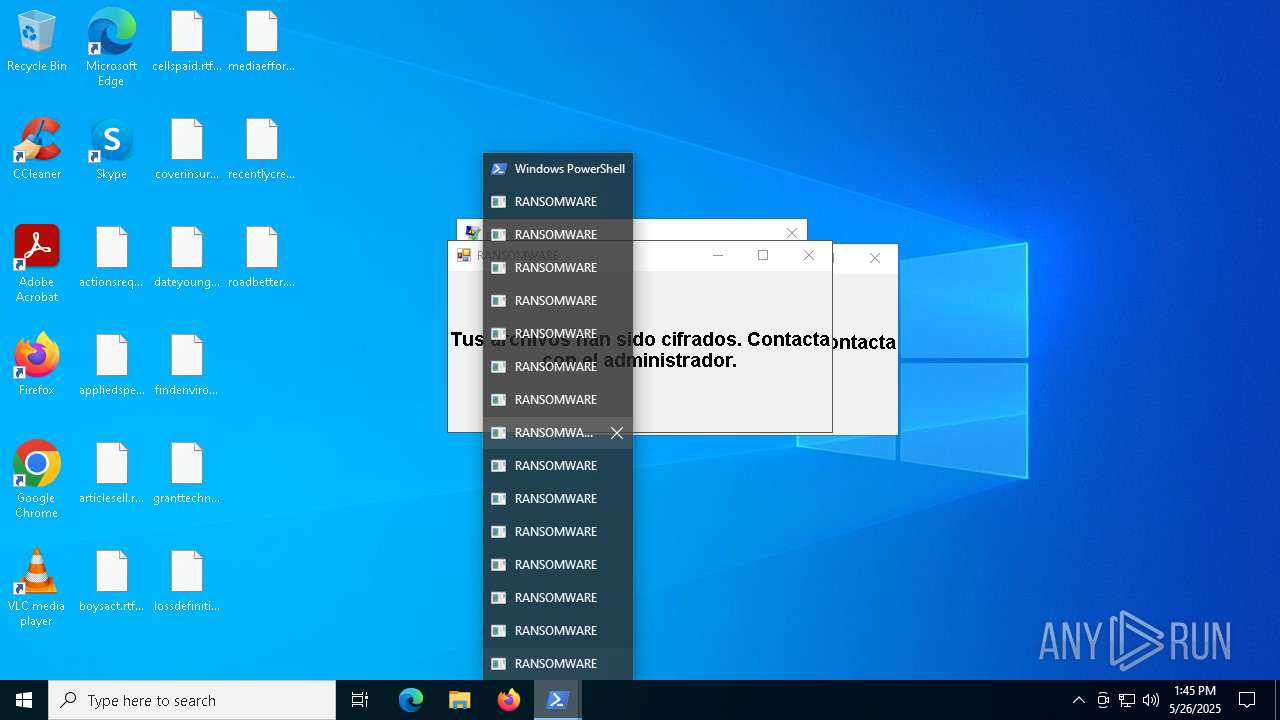The height and width of the screenshot is (720, 1280).
Task: Select the roadbetter... file icon
Action: click(x=261, y=258)
